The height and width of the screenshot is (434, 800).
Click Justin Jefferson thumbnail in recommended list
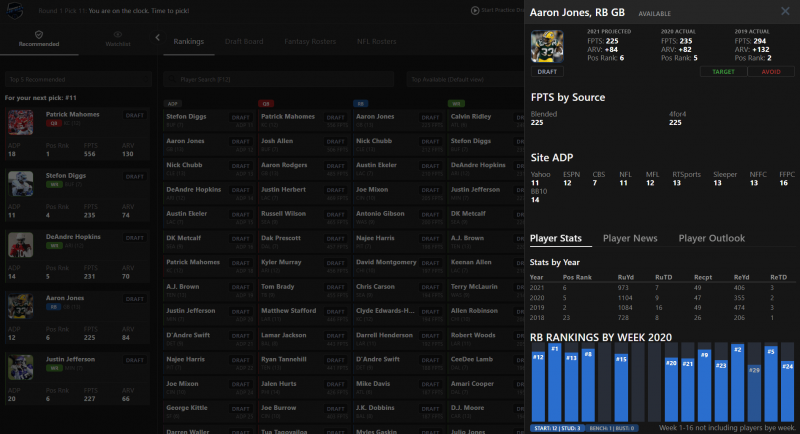pos(20,367)
